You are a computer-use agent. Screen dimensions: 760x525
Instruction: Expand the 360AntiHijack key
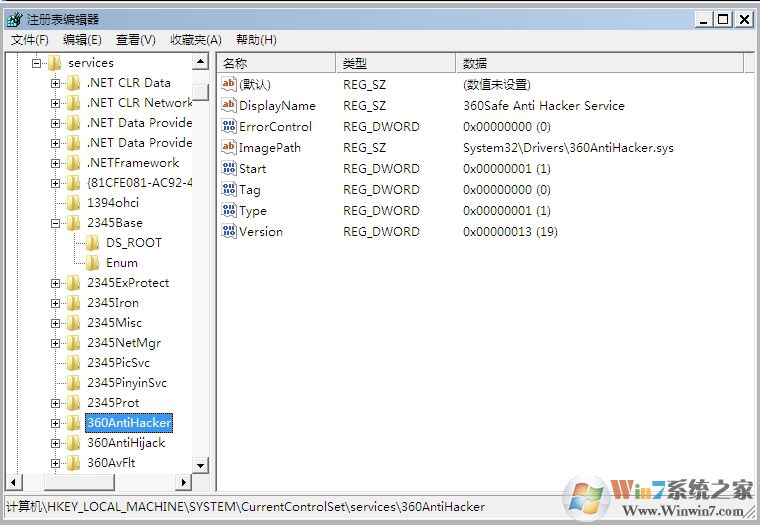56,443
